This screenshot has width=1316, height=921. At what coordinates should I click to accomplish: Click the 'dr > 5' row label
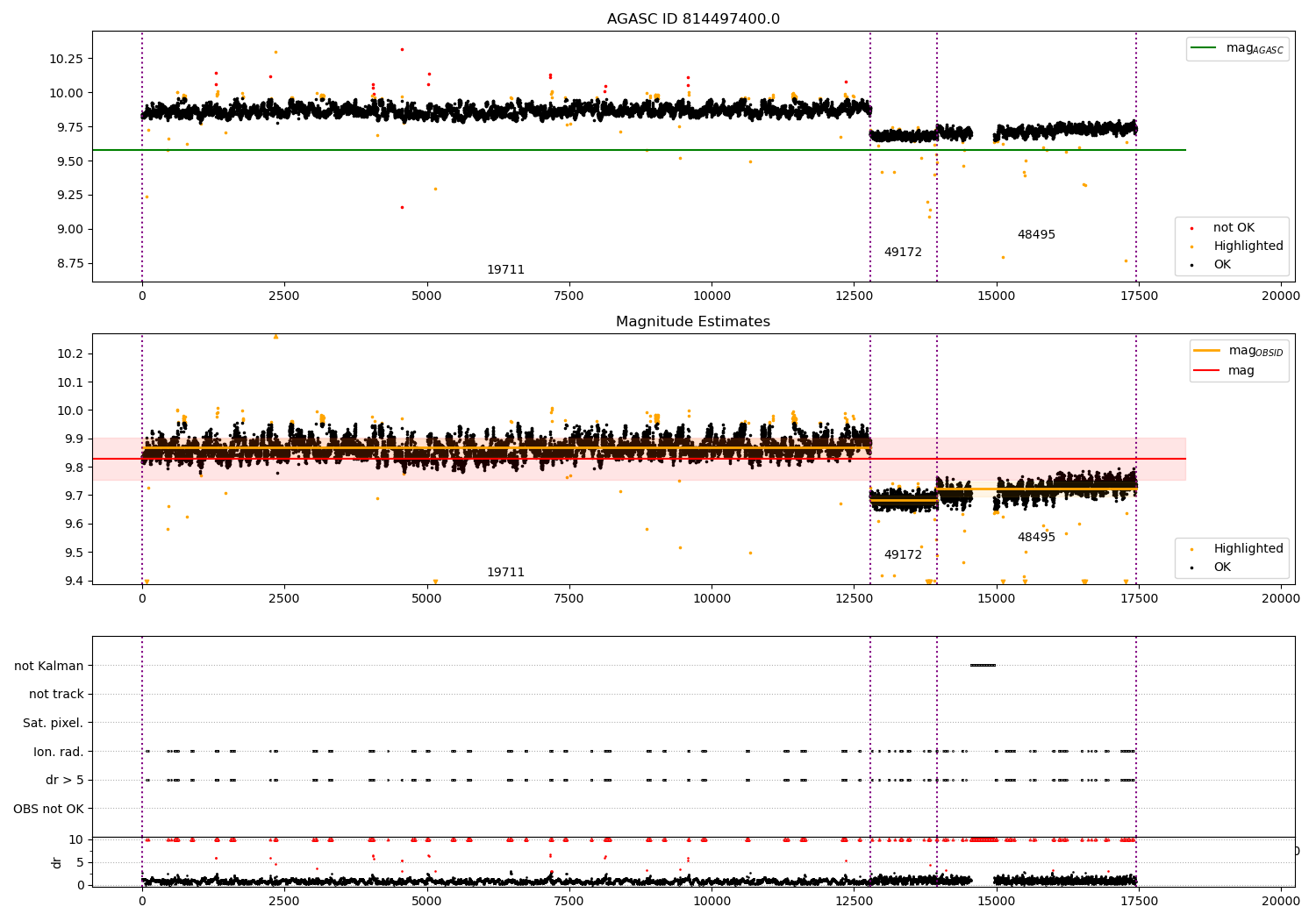click(65, 781)
